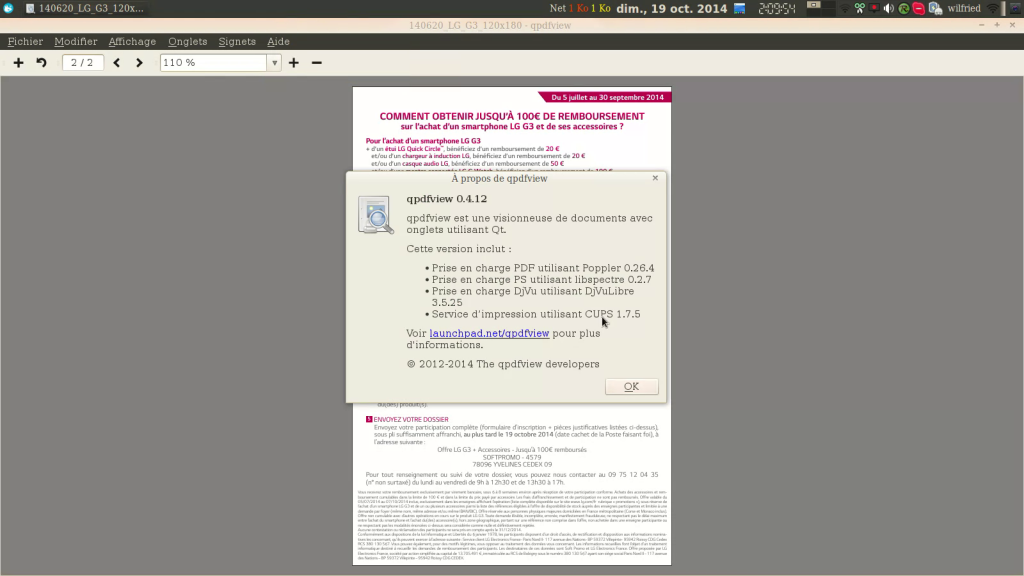The height and width of the screenshot is (576, 1024).
Task: Click the qpdfview 0.4.12 version heading
Action: click(447, 199)
